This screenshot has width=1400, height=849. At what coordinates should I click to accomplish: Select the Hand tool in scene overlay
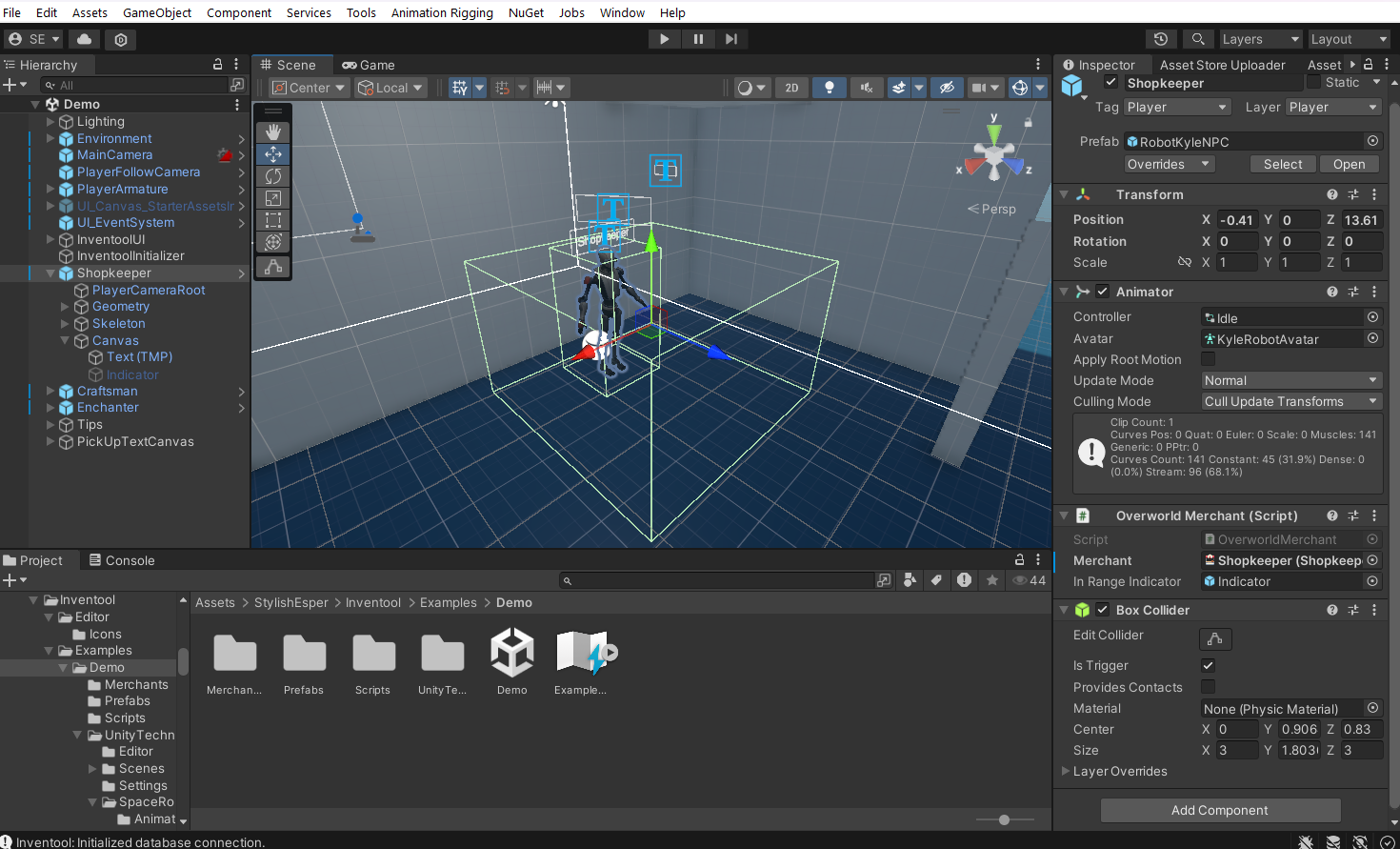point(273,132)
